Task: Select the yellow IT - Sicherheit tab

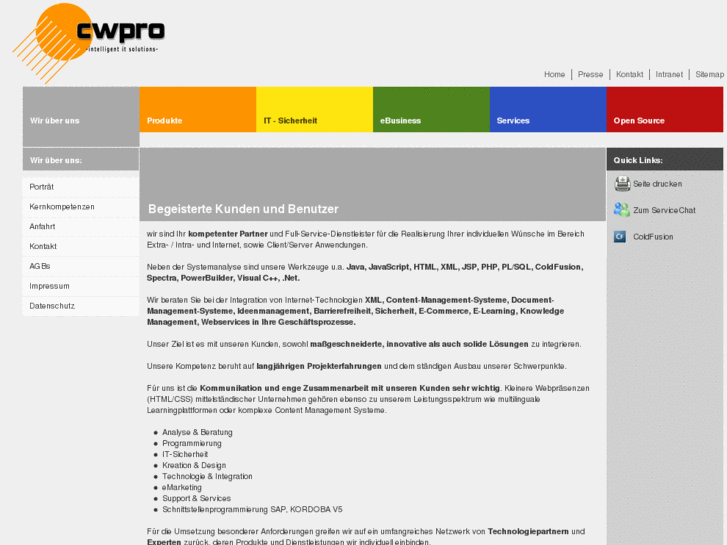Action: click(x=314, y=109)
